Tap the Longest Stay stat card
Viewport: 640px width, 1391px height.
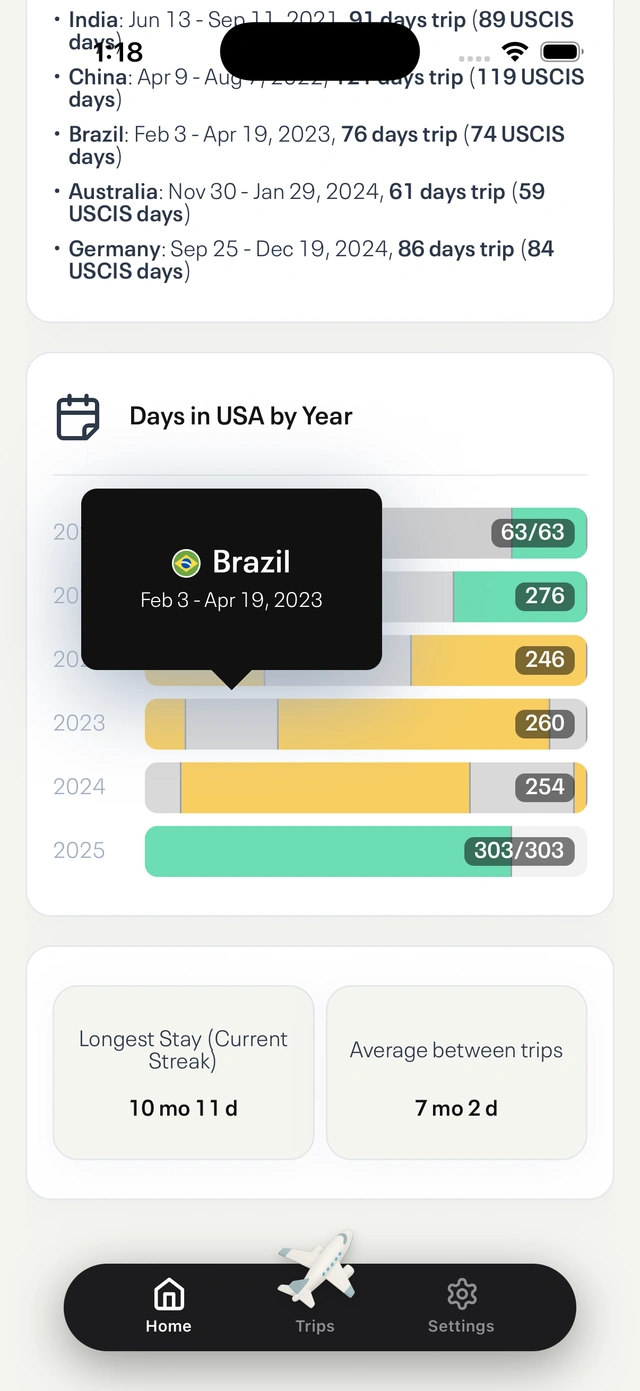point(183,1072)
